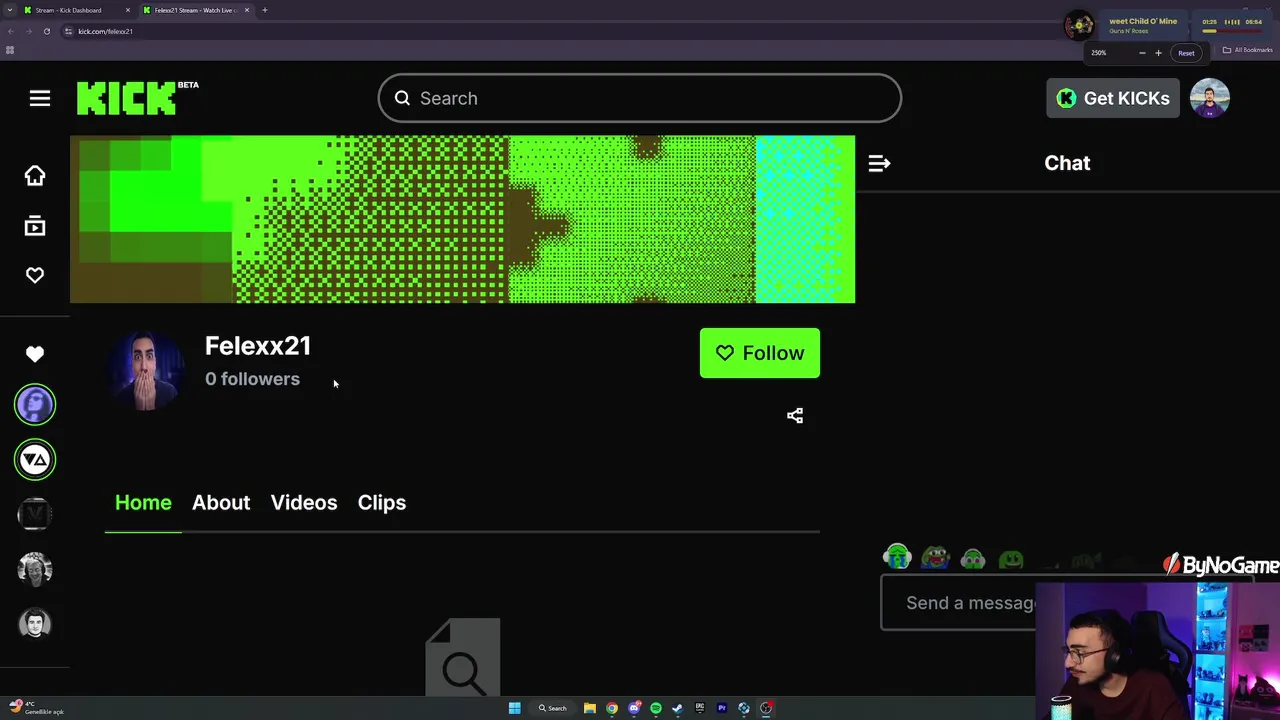
Task: Open File Explorer from the taskbar
Action: coord(590,708)
